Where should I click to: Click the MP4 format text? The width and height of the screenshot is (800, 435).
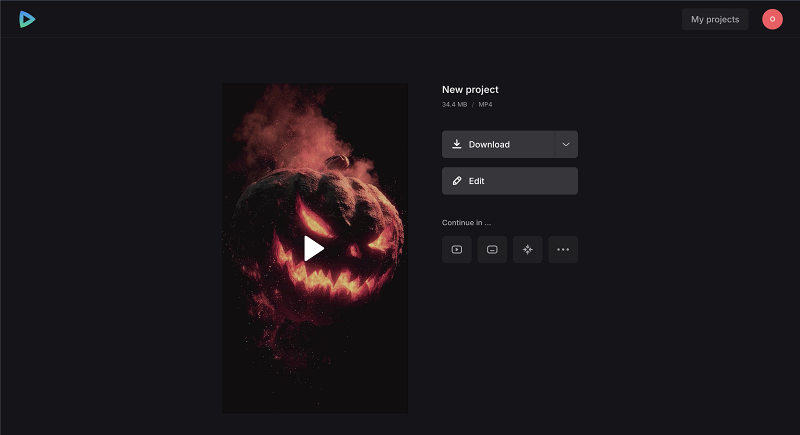point(485,105)
